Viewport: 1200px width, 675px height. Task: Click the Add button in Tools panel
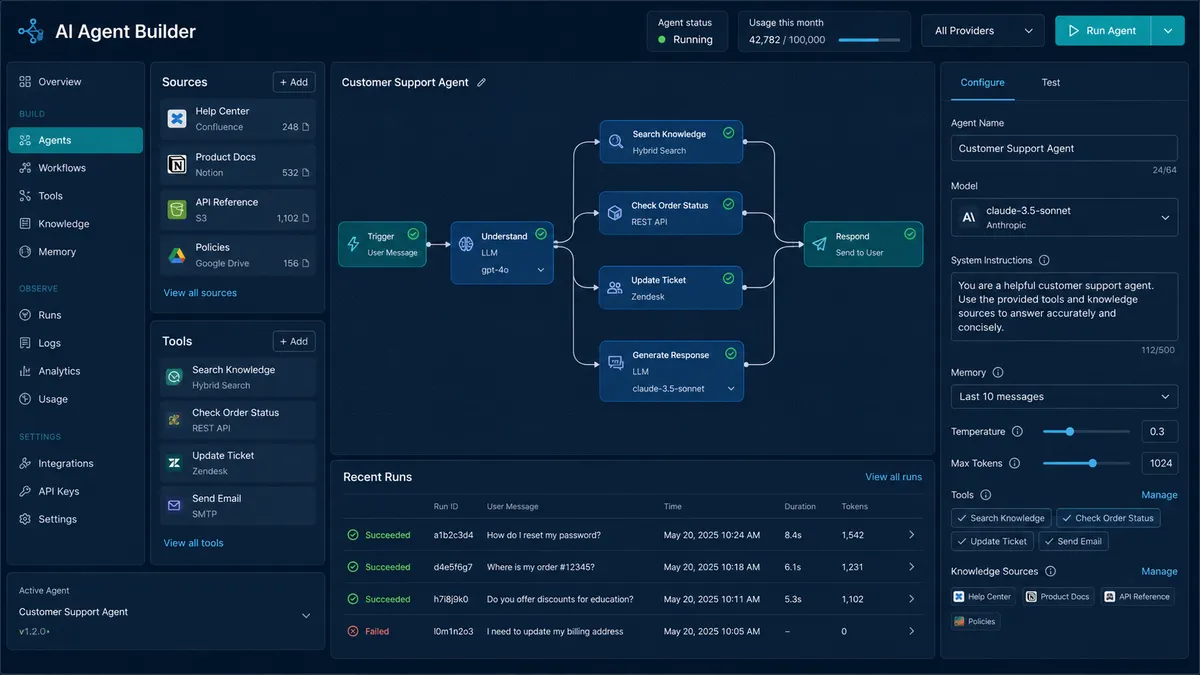pos(294,341)
